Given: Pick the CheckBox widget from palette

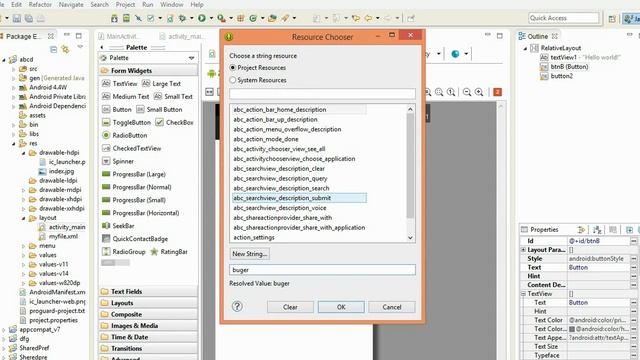Looking at the screenshot, I should 174,122.
